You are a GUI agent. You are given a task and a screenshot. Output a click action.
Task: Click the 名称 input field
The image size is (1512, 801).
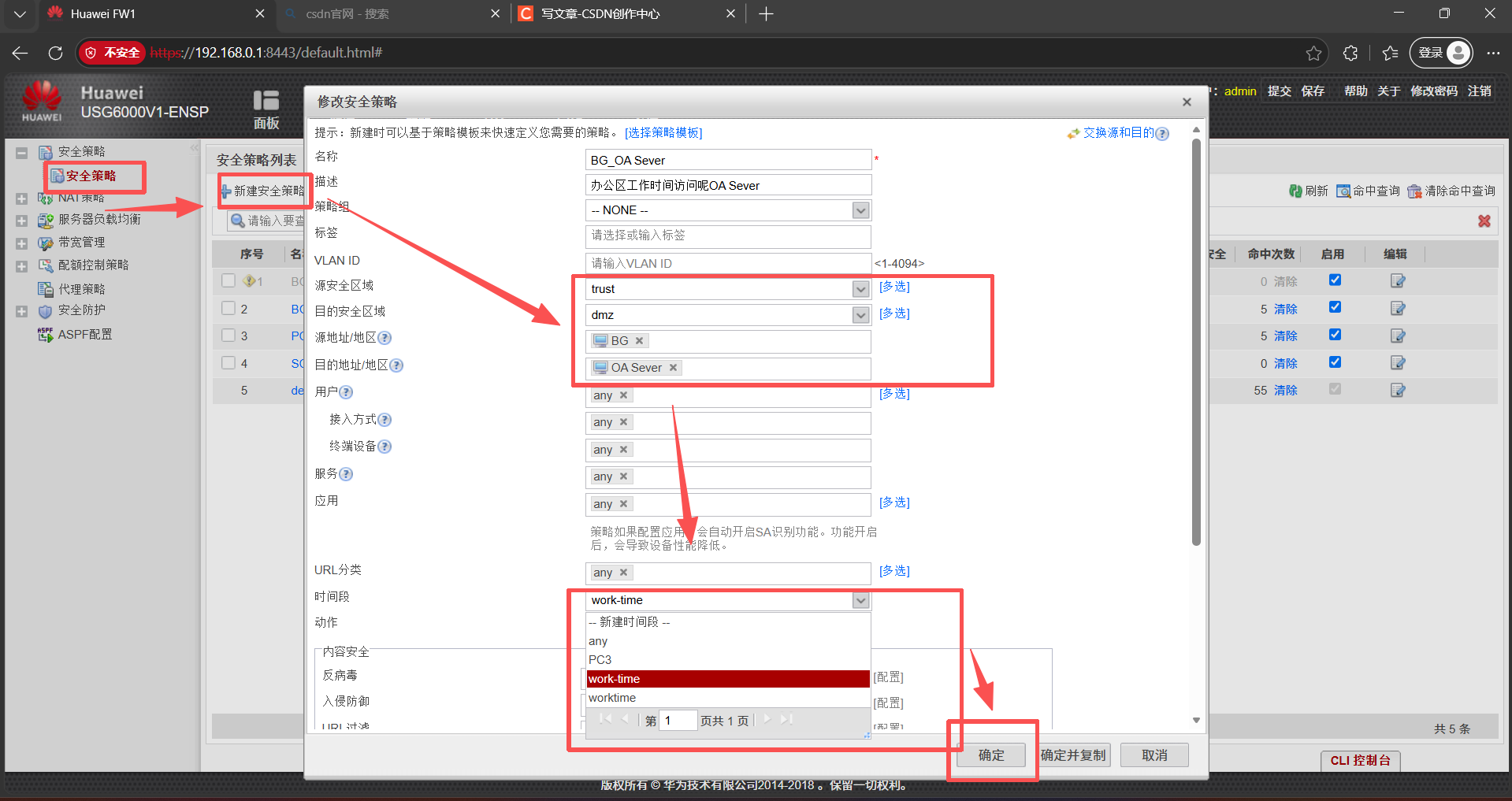(x=728, y=161)
